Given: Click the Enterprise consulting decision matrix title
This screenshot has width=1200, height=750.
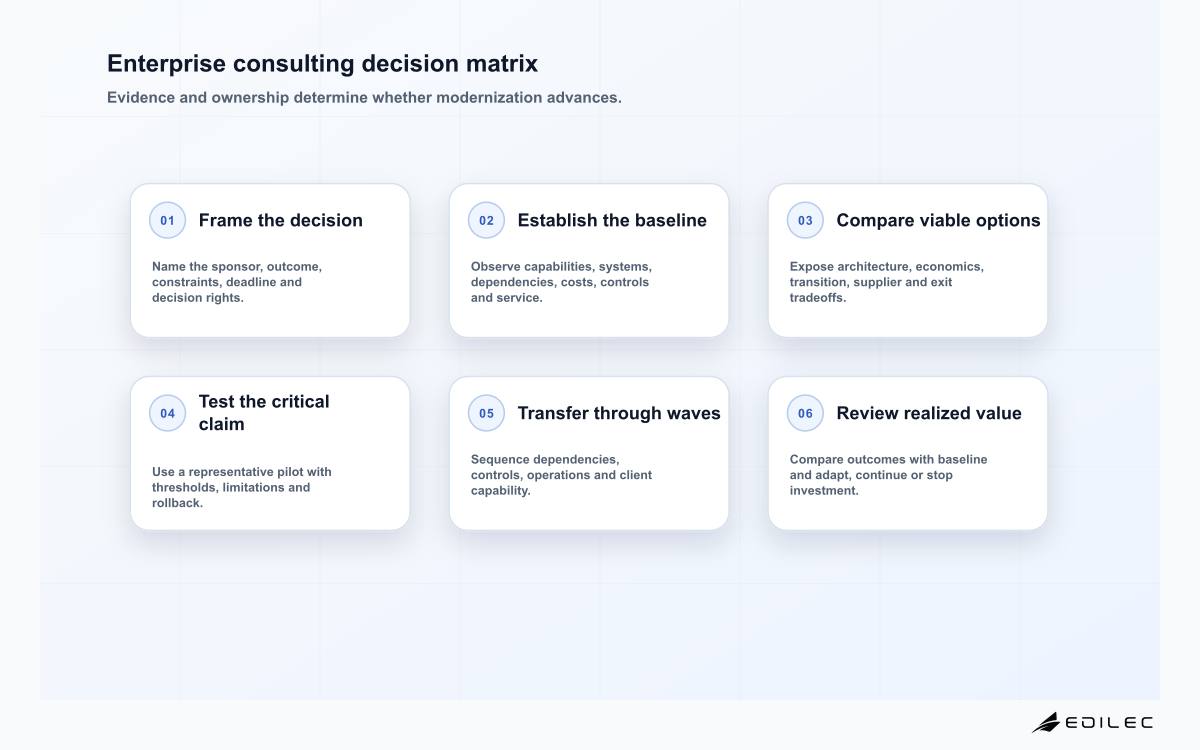Looking at the screenshot, I should (x=322, y=64).
